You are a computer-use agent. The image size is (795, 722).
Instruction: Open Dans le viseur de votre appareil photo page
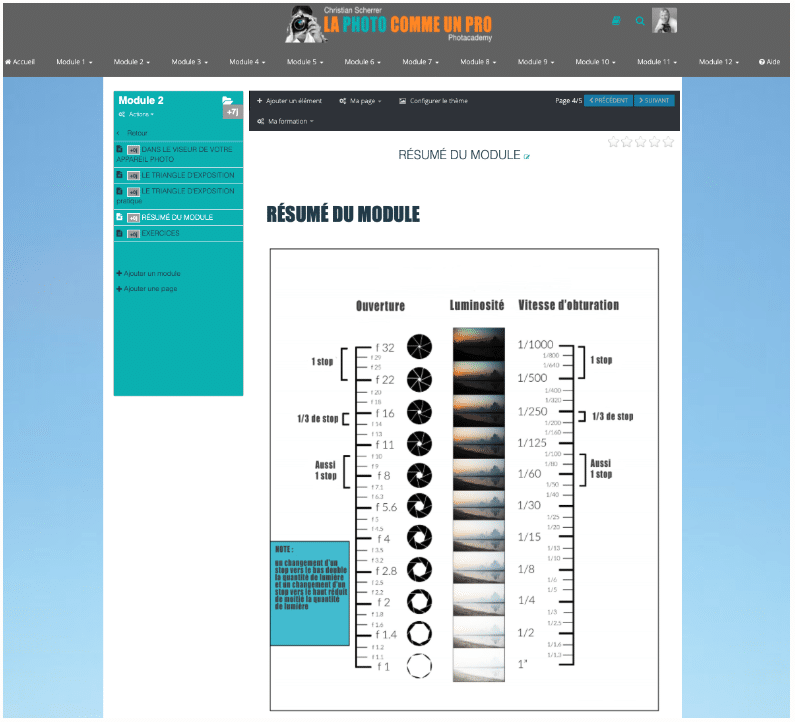click(178, 154)
